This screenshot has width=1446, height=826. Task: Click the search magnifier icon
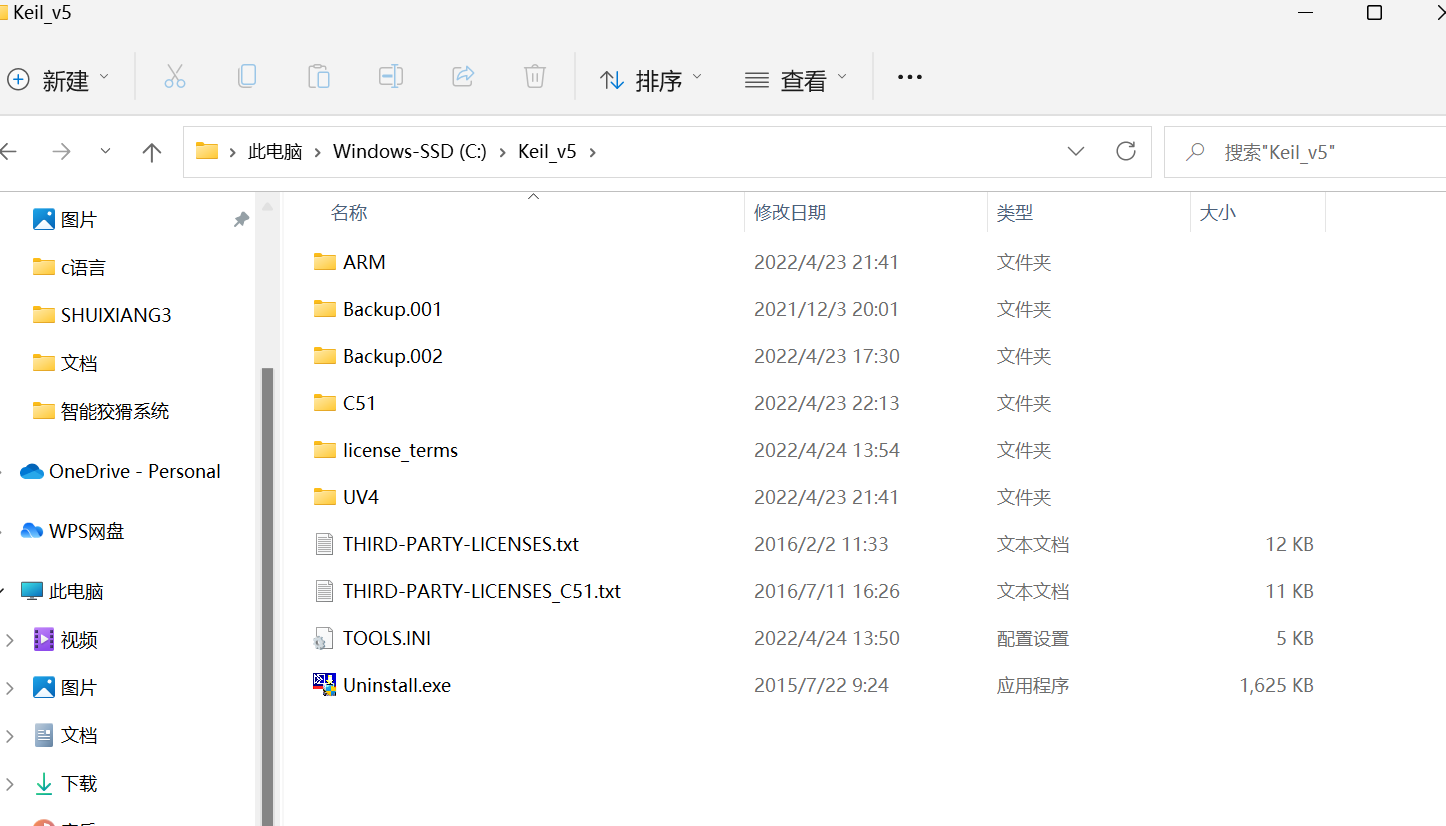coord(1194,152)
